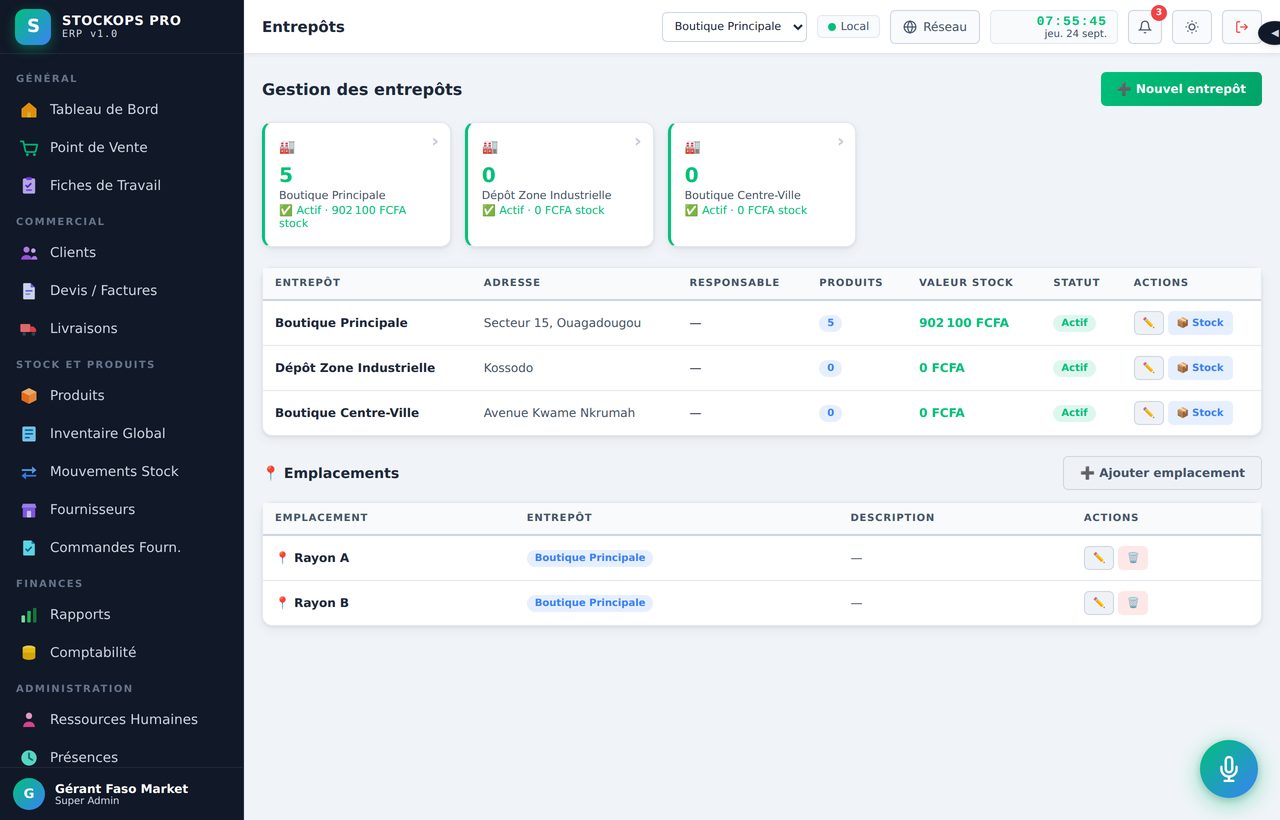The height and width of the screenshot is (820, 1280).
Task: Navigate to Clients section
Action: click(122, 253)
